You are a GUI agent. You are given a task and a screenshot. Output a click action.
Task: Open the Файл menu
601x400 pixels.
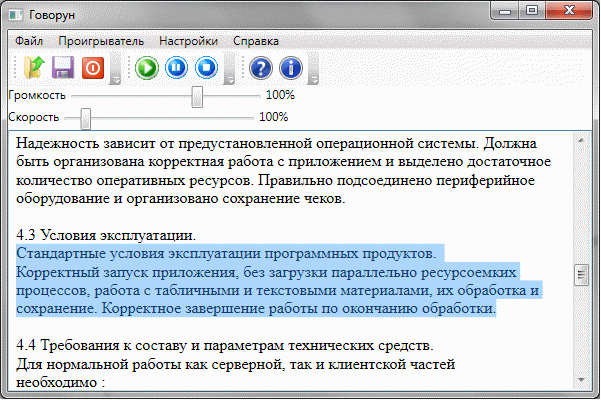pyautogui.click(x=29, y=41)
